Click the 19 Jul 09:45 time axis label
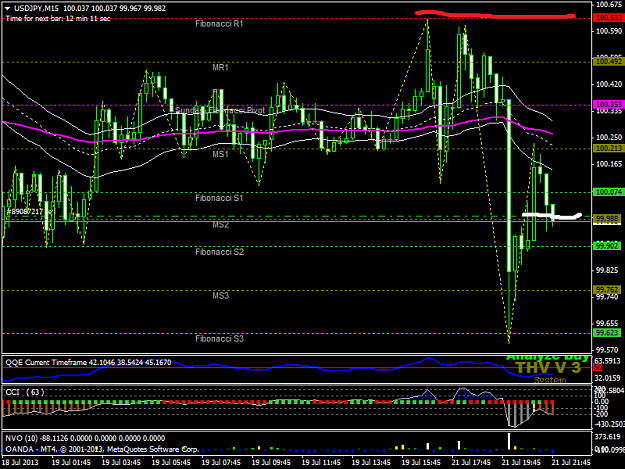 pyautogui.click(x=271, y=463)
